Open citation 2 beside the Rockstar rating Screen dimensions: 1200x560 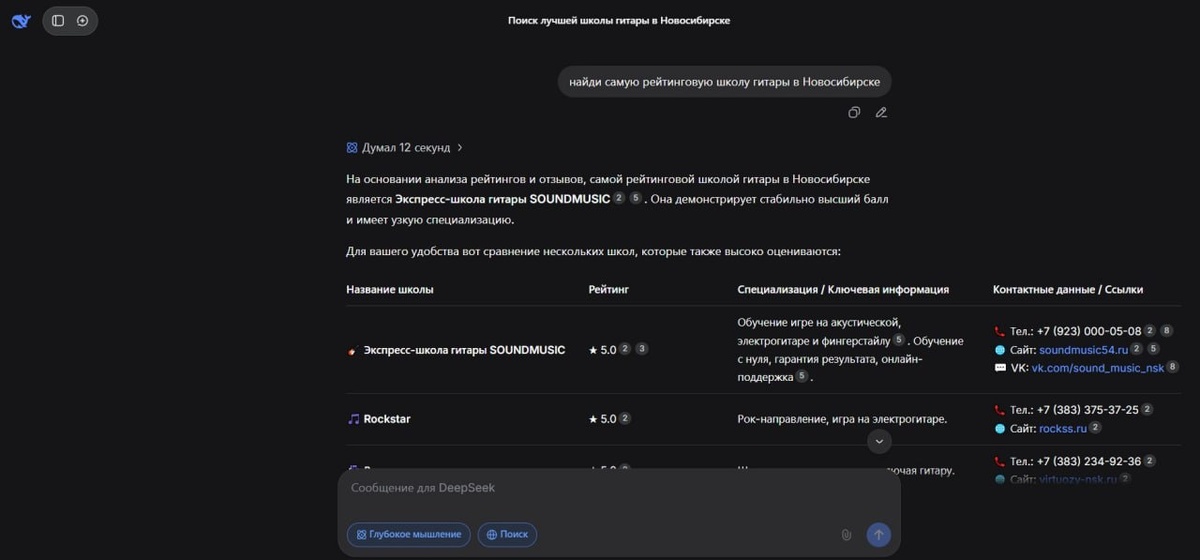(x=625, y=419)
